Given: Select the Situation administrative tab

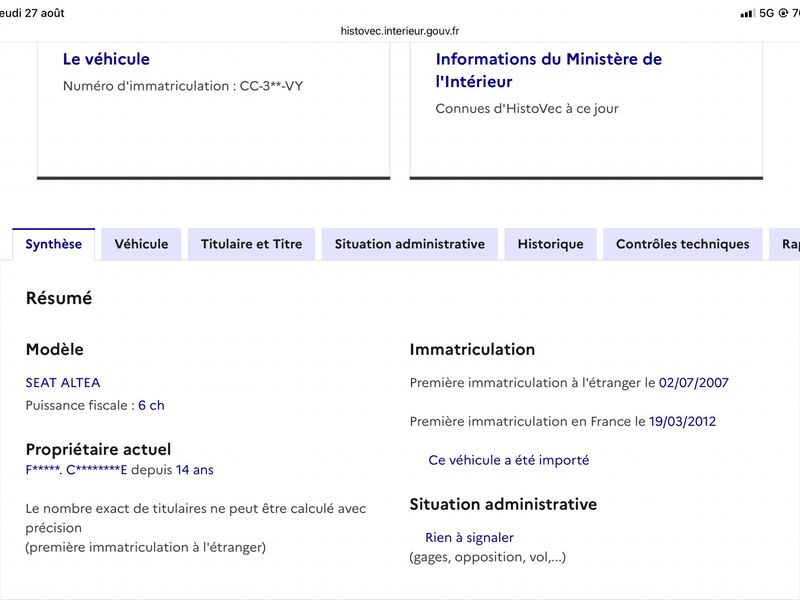Looking at the screenshot, I should coord(410,244).
